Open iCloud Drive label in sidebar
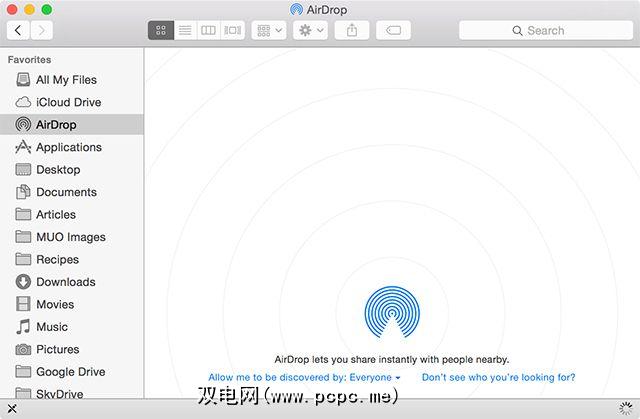 (x=69, y=102)
